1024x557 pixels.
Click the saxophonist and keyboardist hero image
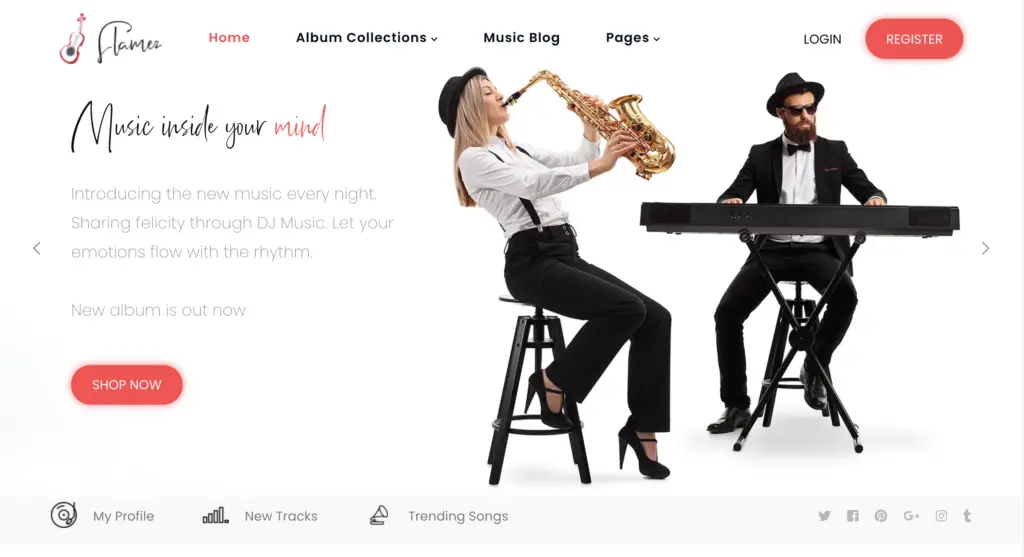[x=699, y=274]
